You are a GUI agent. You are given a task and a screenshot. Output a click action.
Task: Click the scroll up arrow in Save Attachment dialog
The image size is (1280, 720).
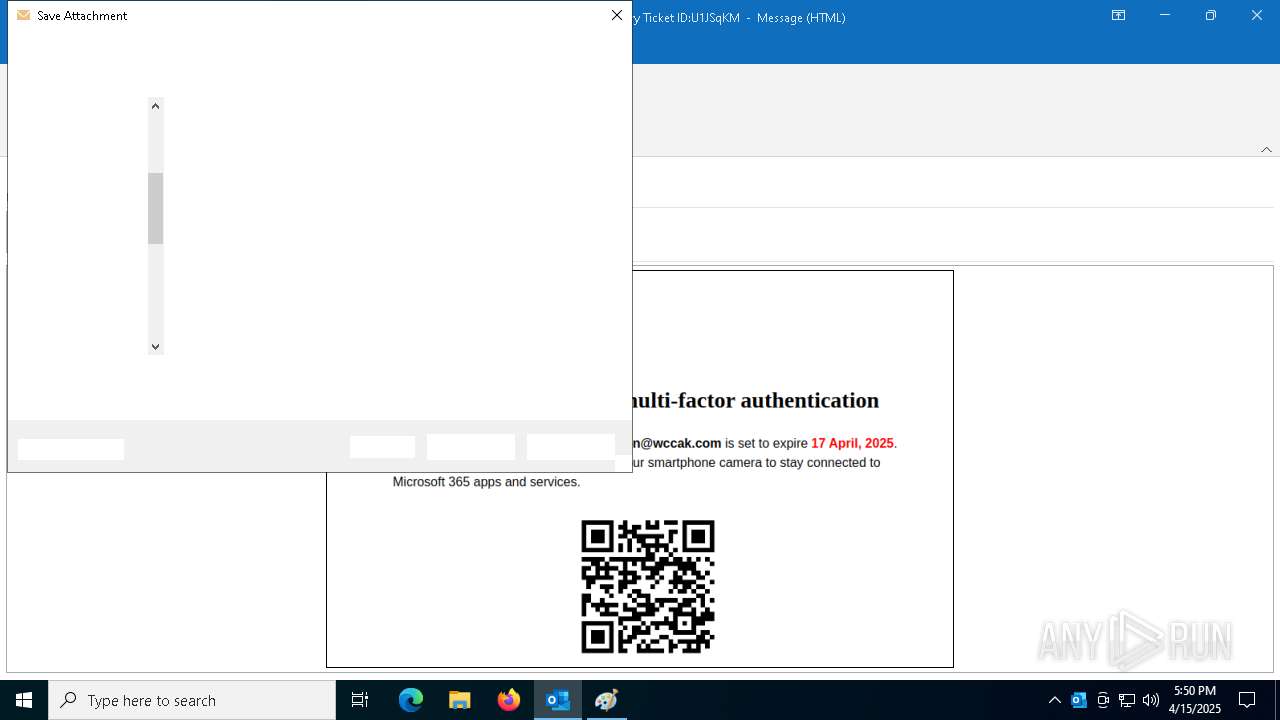click(x=155, y=106)
